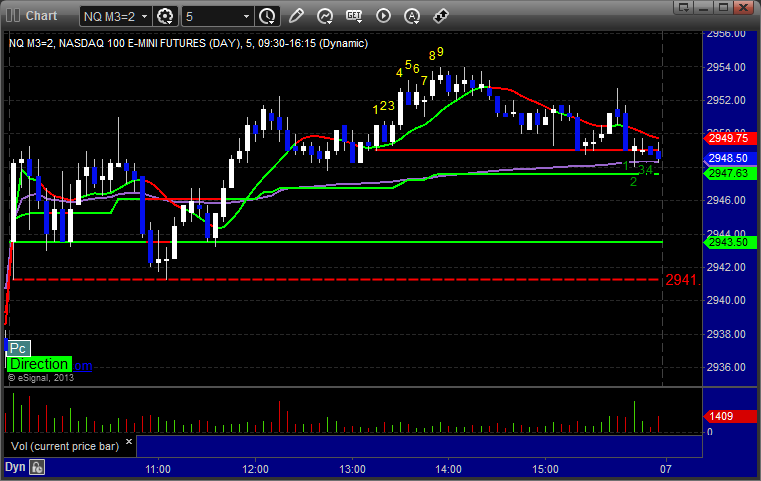Click the 14:00 time axis label

(448, 469)
